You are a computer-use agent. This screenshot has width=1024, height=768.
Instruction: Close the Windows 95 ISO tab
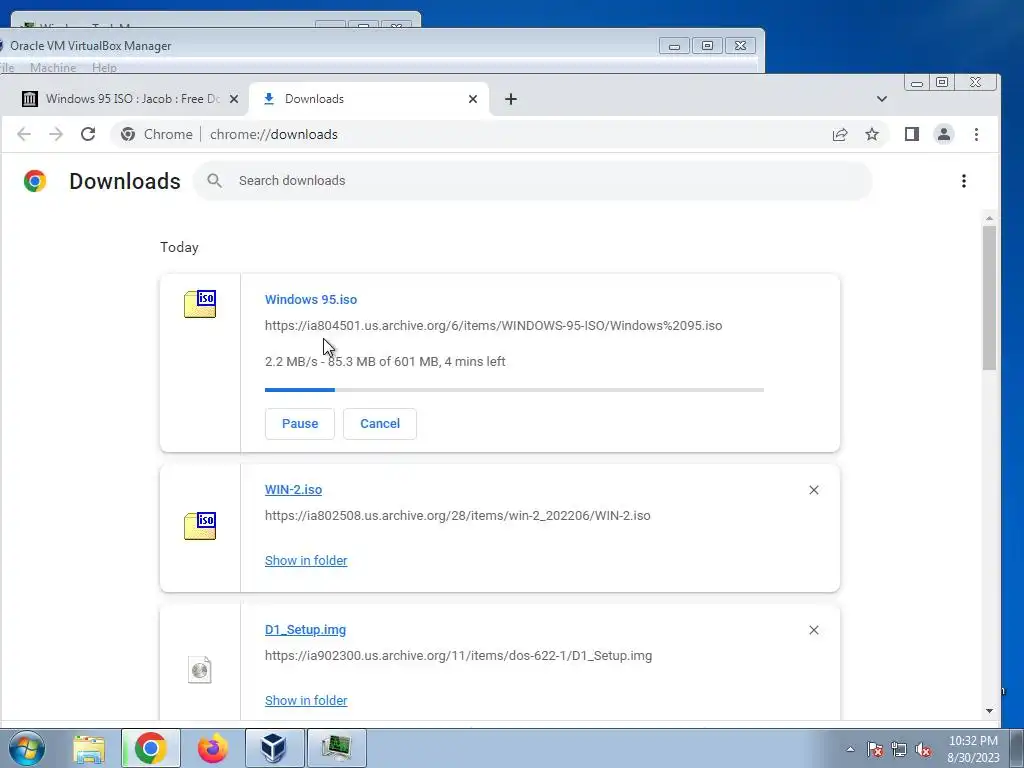(x=234, y=99)
